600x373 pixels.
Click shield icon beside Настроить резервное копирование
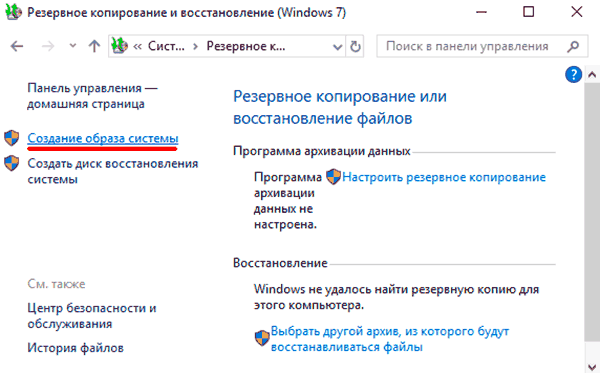[333, 177]
